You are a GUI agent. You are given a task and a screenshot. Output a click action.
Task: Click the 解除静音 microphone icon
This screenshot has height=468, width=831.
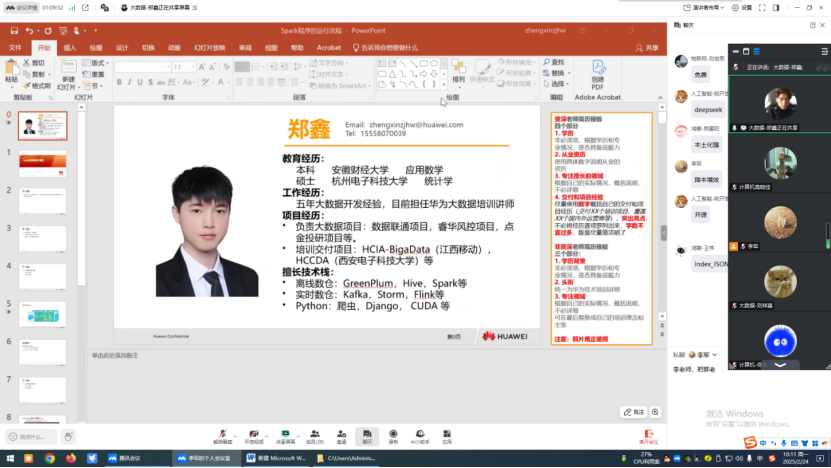point(222,432)
